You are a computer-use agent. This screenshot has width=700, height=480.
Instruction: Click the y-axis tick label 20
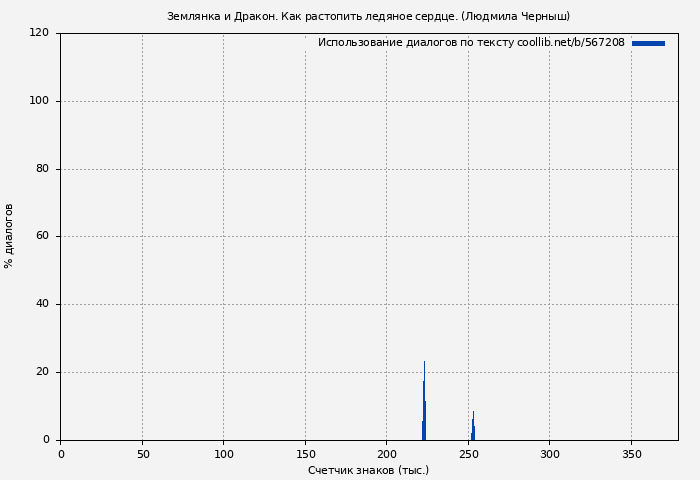[42, 372]
